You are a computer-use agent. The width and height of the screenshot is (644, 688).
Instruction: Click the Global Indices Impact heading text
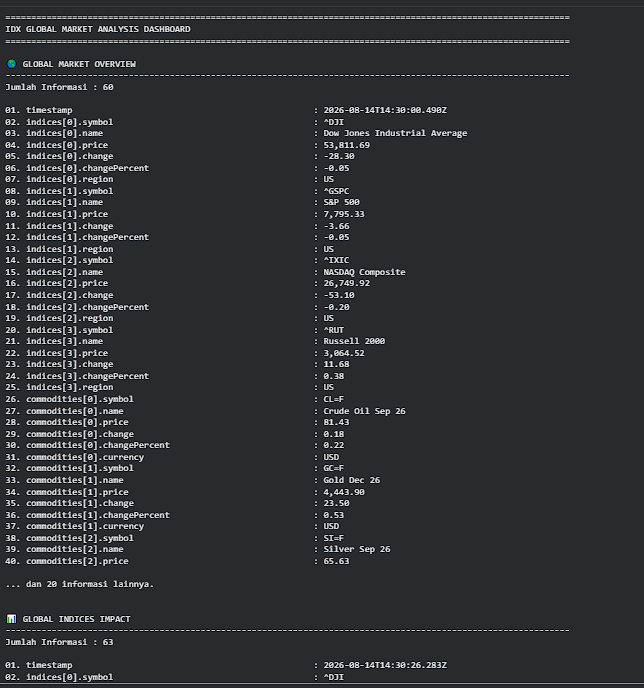click(x=76, y=619)
